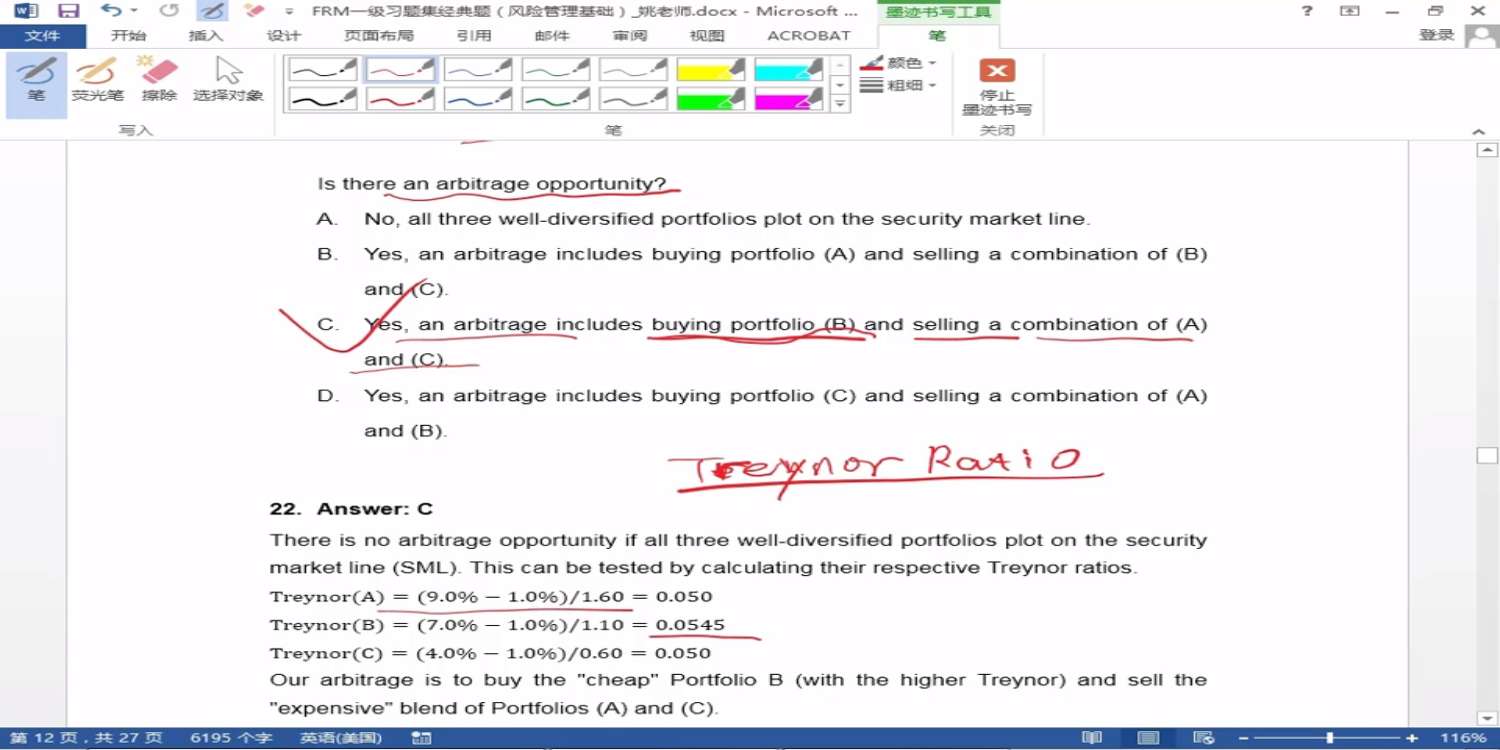
Task: Select the 笔 (Pen) writing tool
Action: pyautogui.click(x=37, y=83)
